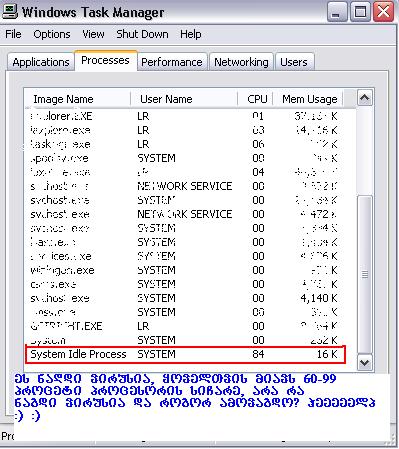Select the process row ending in HT.EXE
The width and height of the screenshot is (399, 449).
point(184,326)
